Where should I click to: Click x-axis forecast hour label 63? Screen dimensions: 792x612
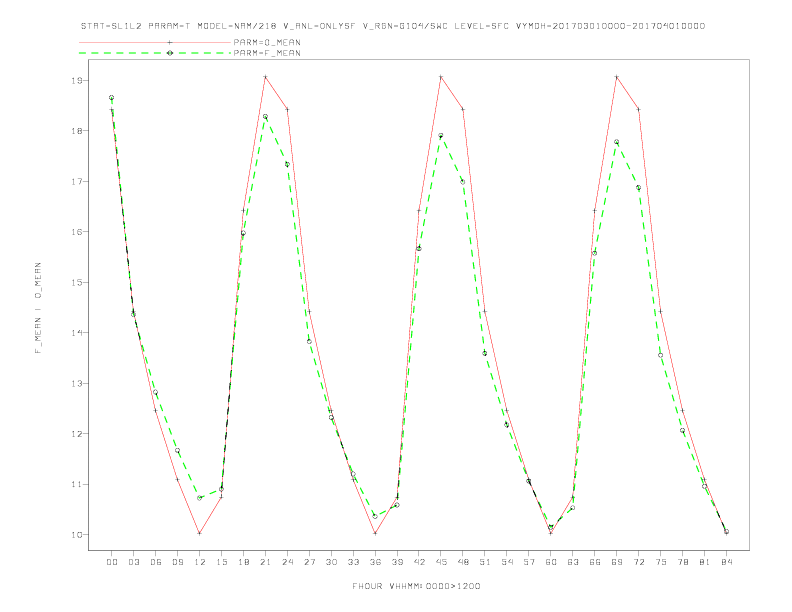click(x=573, y=562)
